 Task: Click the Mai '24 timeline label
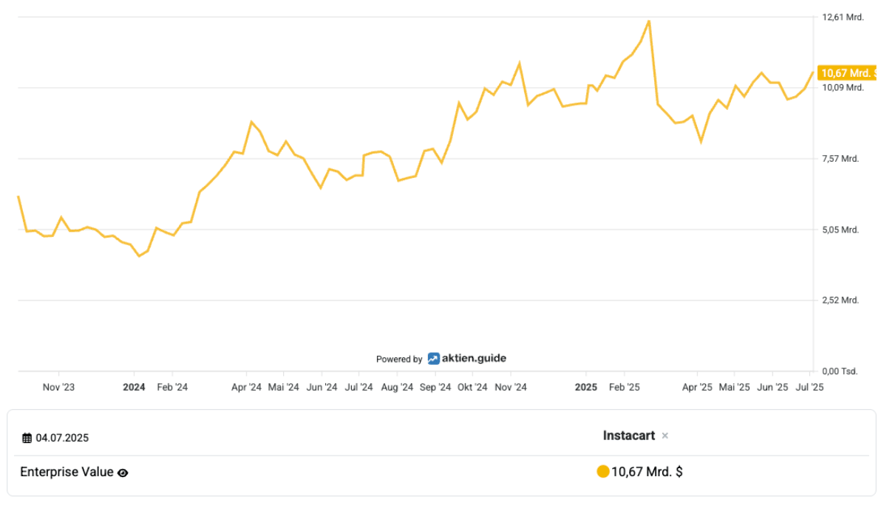tap(284, 387)
